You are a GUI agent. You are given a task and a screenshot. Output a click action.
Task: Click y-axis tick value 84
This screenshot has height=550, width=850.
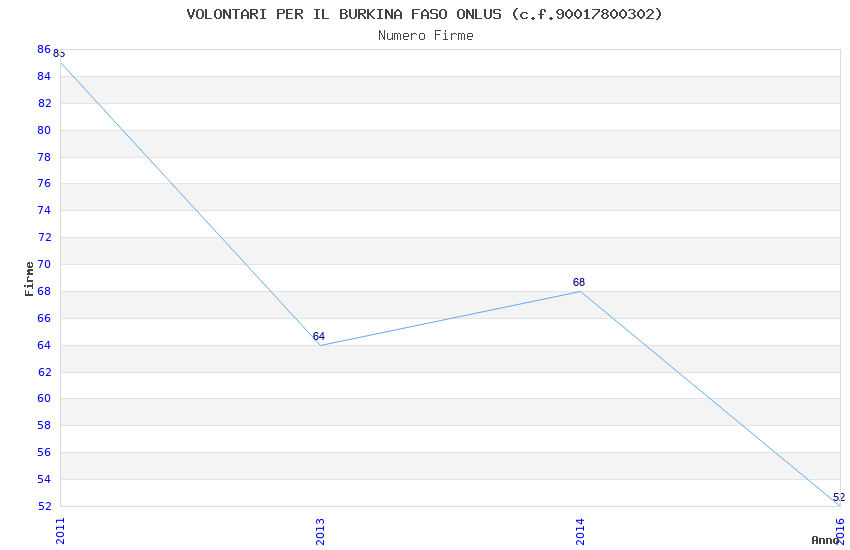point(44,76)
